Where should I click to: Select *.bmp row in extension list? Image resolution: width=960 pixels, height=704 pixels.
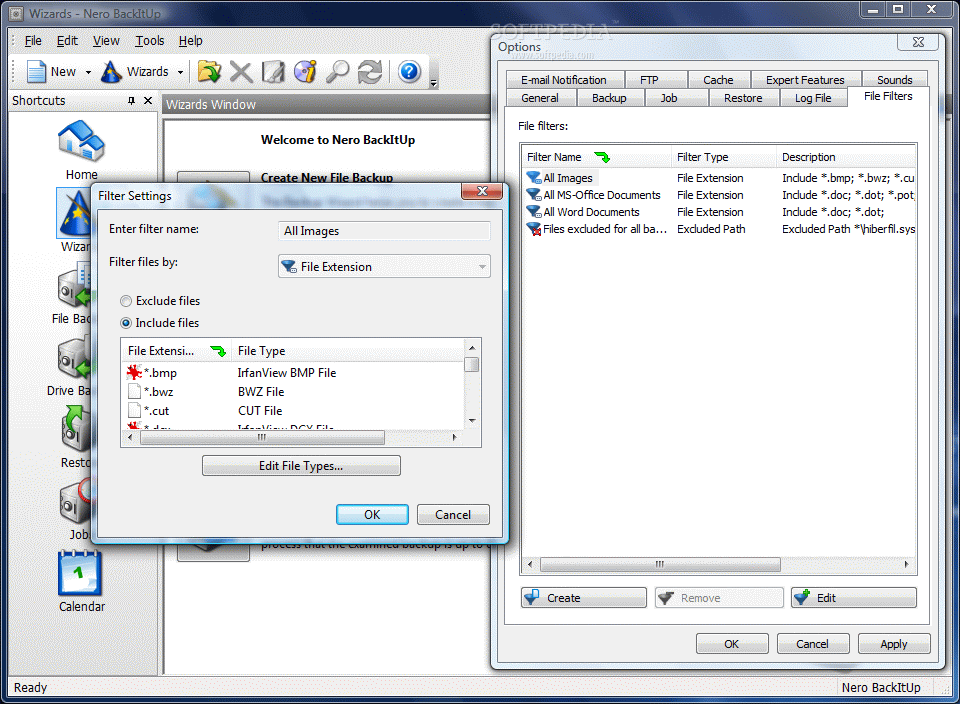click(293, 373)
